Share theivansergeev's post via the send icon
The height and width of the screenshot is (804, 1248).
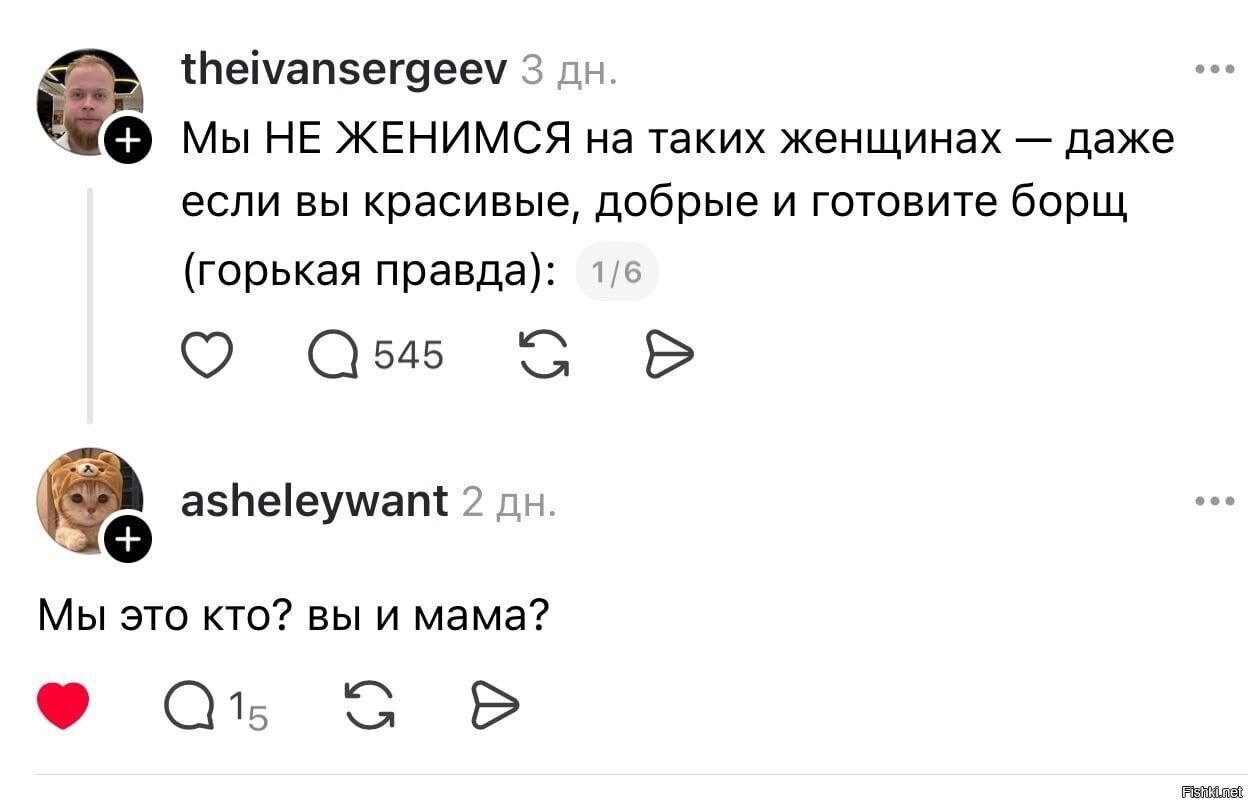coord(669,352)
